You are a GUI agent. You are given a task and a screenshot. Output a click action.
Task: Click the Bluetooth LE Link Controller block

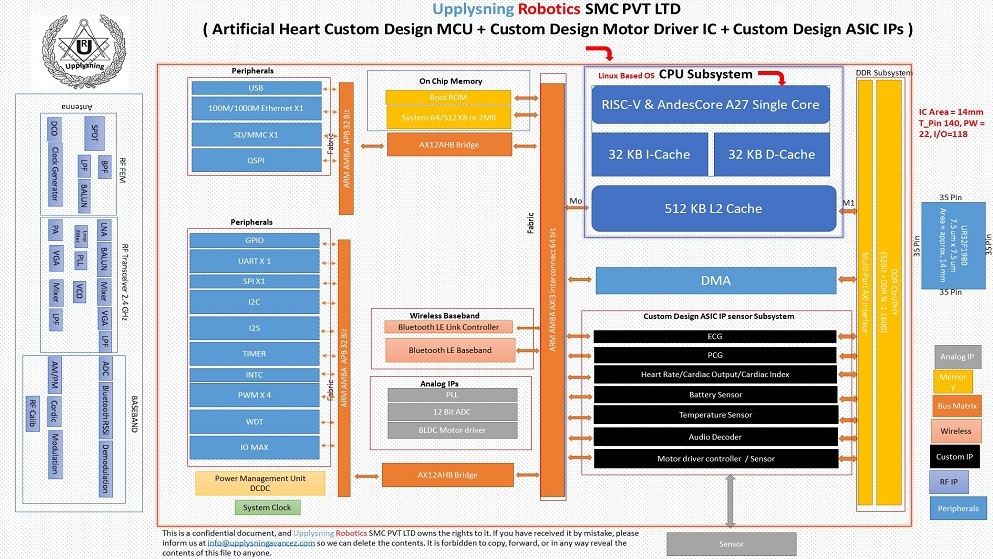tap(448, 327)
